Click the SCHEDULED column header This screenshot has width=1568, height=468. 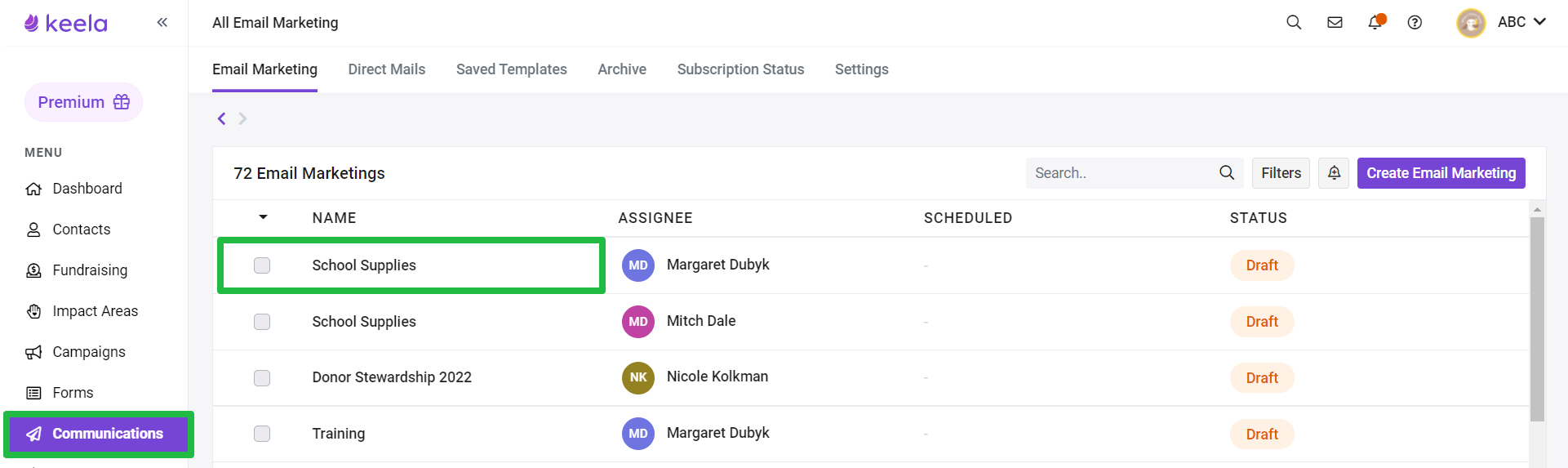point(968,218)
